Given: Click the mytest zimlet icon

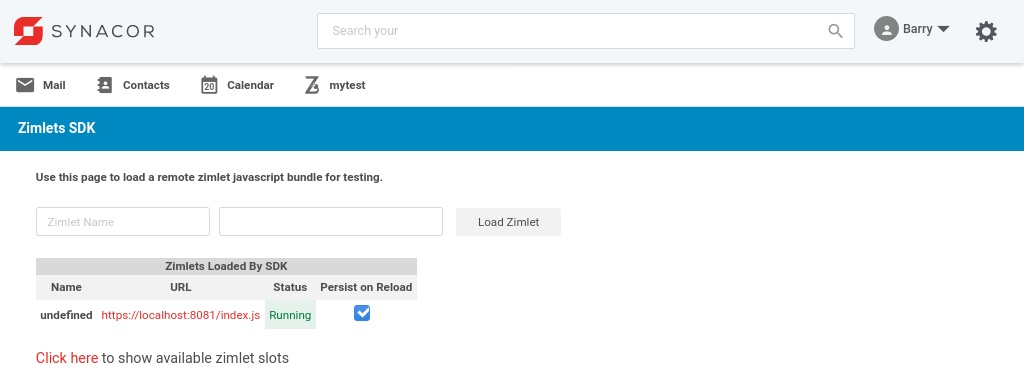Looking at the screenshot, I should pyautogui.click(x=312, y=85).
